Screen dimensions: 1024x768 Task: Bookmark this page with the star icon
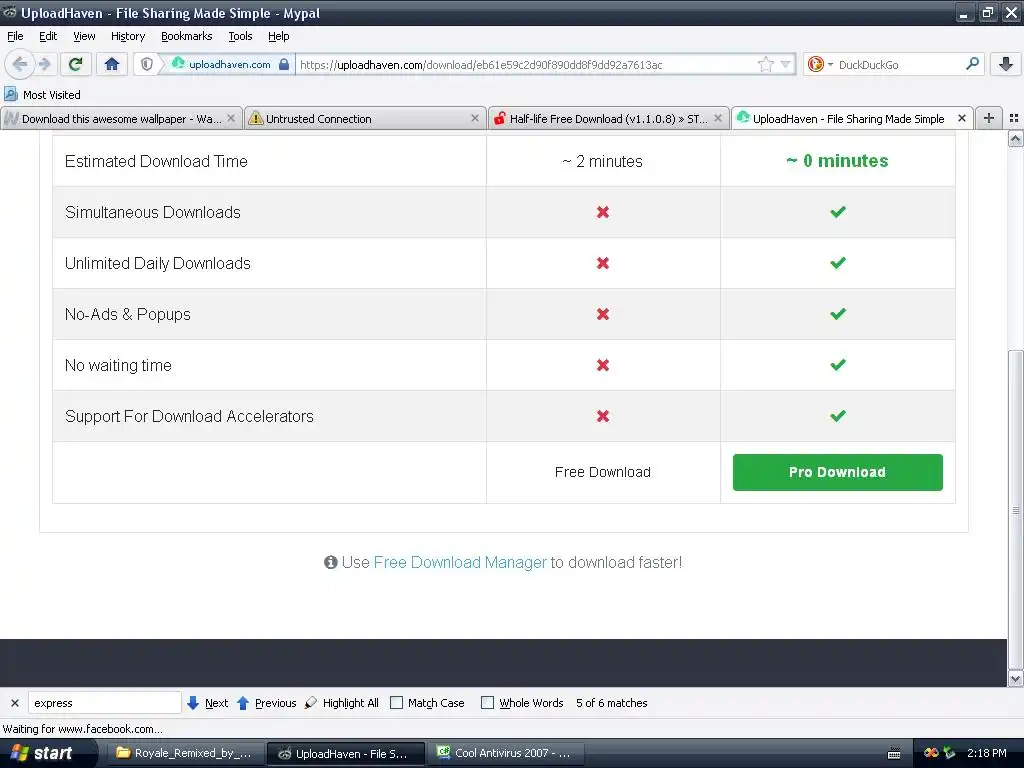click(765, 64)
